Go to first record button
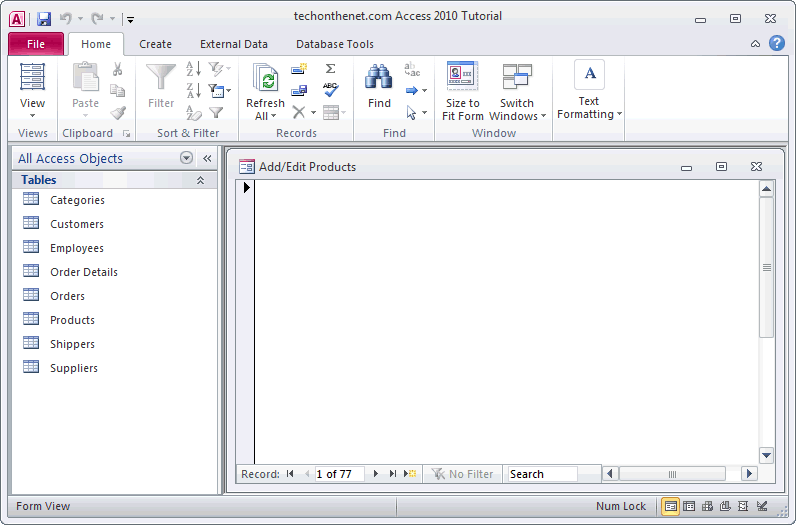This screenshot has width=796, height=525. pyautogui.click(x=290, y=474)
